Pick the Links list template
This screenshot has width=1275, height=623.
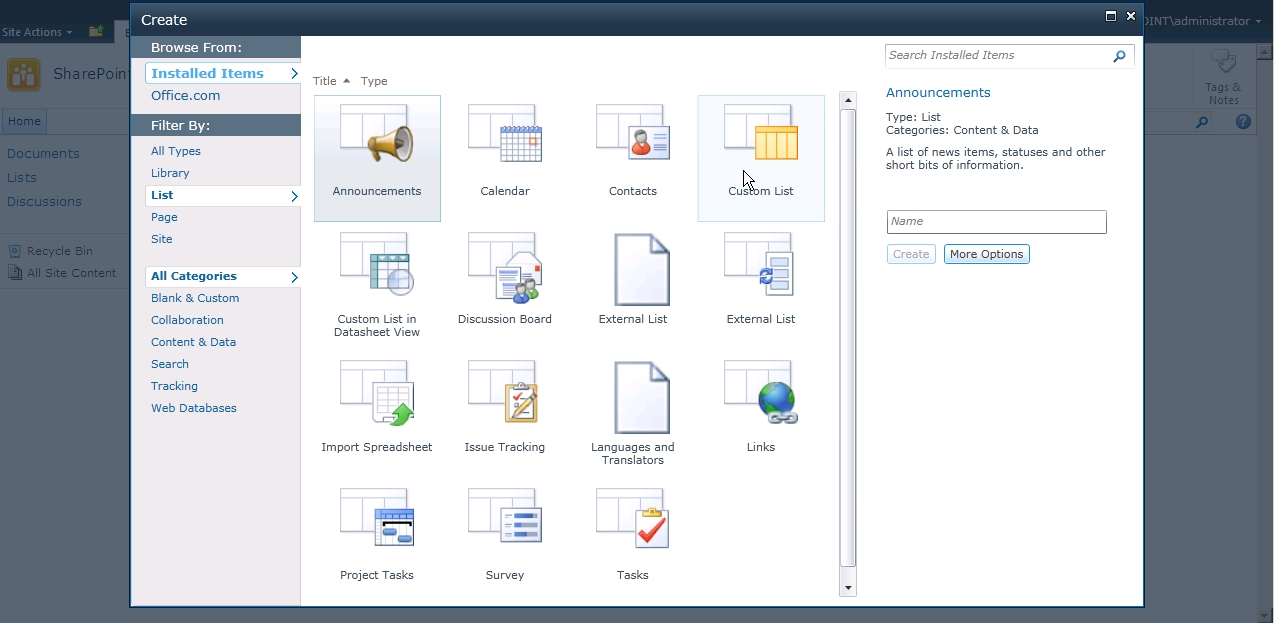[761, 414]
